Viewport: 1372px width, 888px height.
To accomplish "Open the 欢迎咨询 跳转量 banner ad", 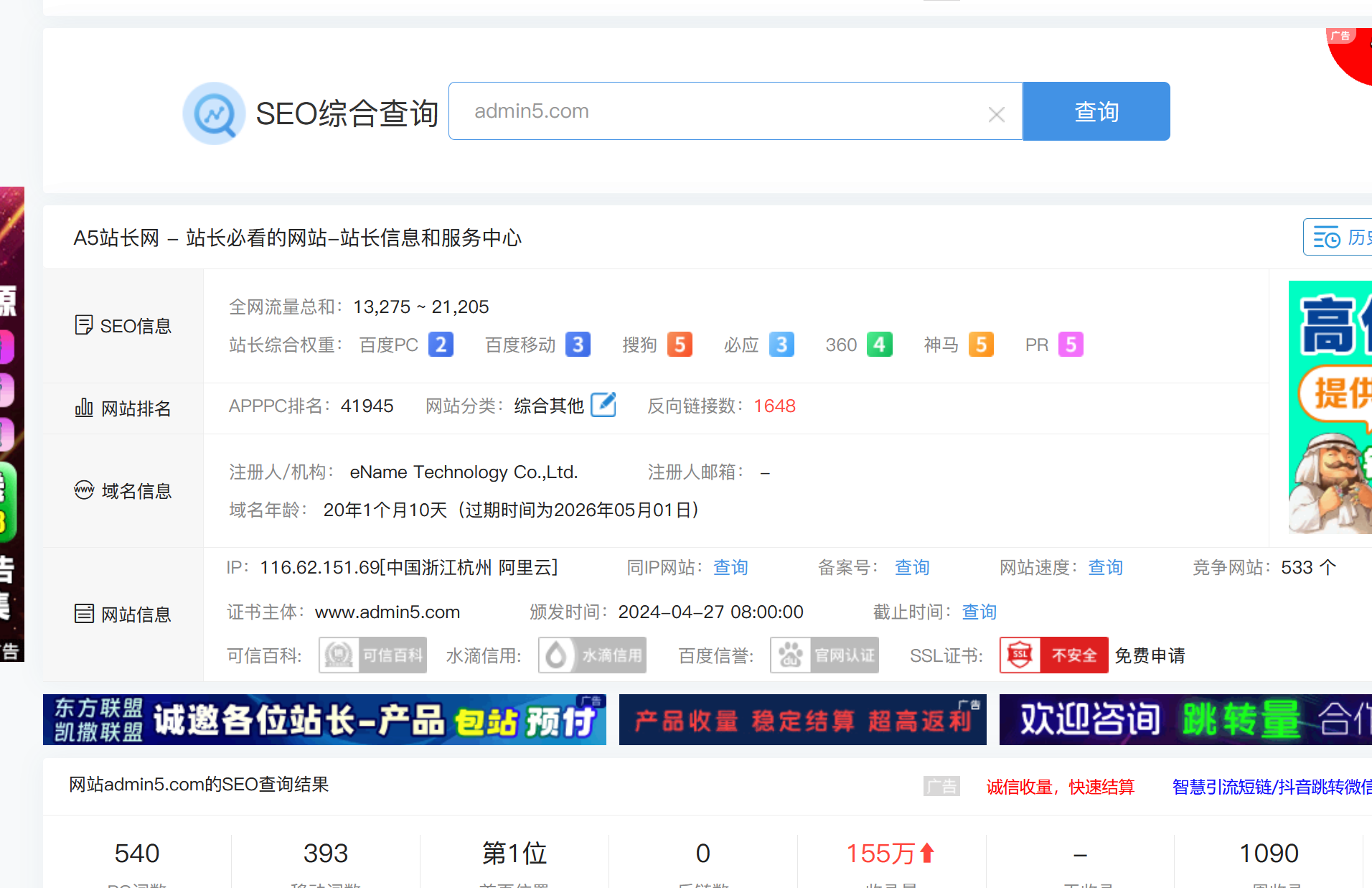I will coord(1185,719).
